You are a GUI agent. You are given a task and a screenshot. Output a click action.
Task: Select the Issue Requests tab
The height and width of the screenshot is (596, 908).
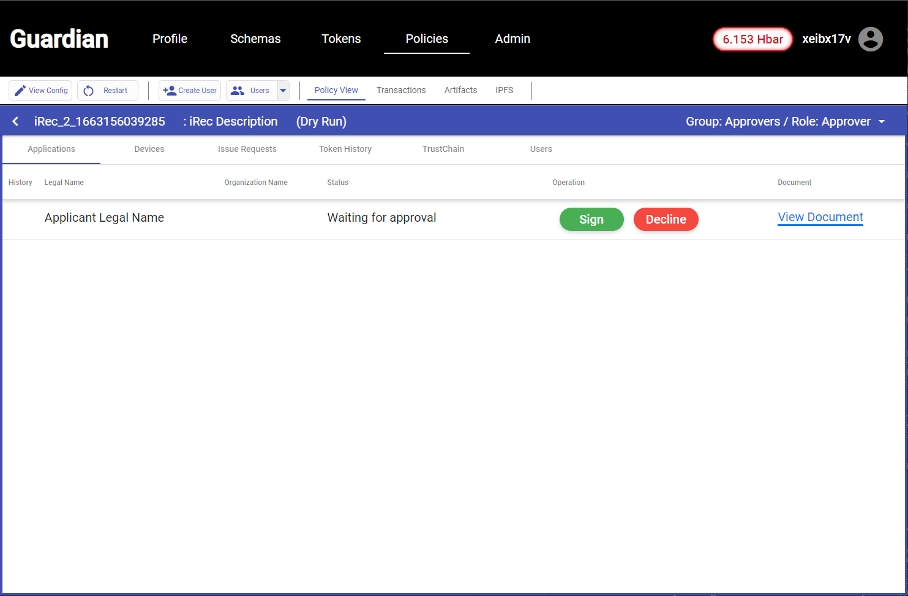coord(247,149)
